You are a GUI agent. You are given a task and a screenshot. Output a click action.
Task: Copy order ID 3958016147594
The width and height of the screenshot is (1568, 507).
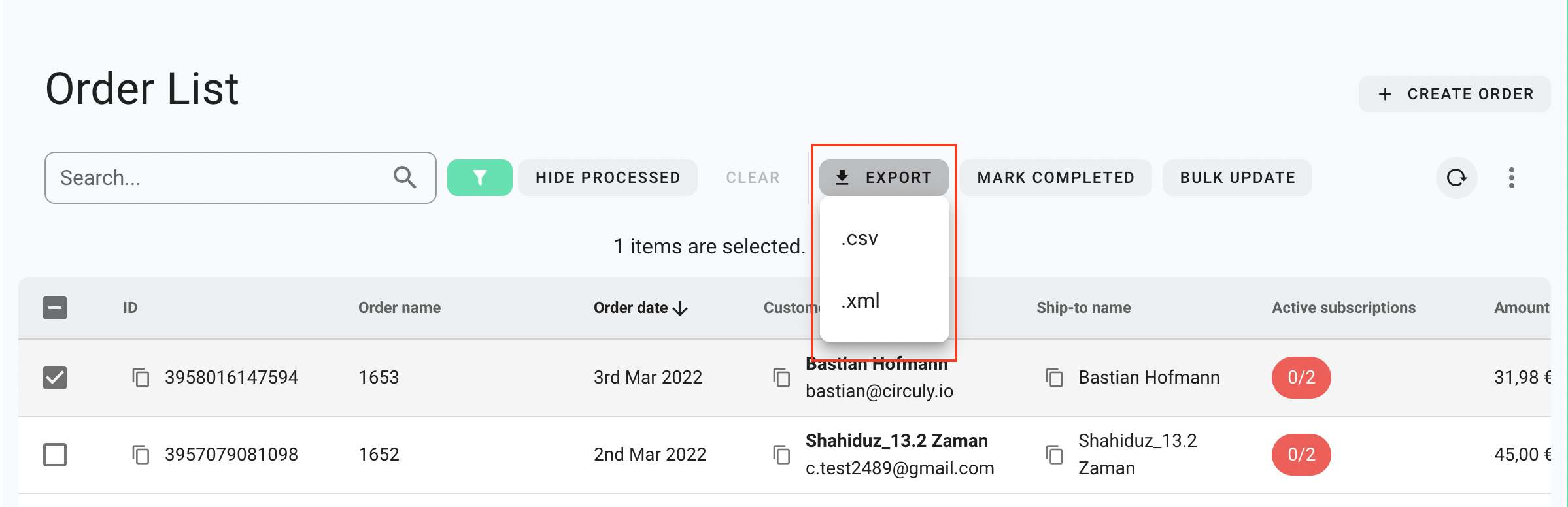141,378
